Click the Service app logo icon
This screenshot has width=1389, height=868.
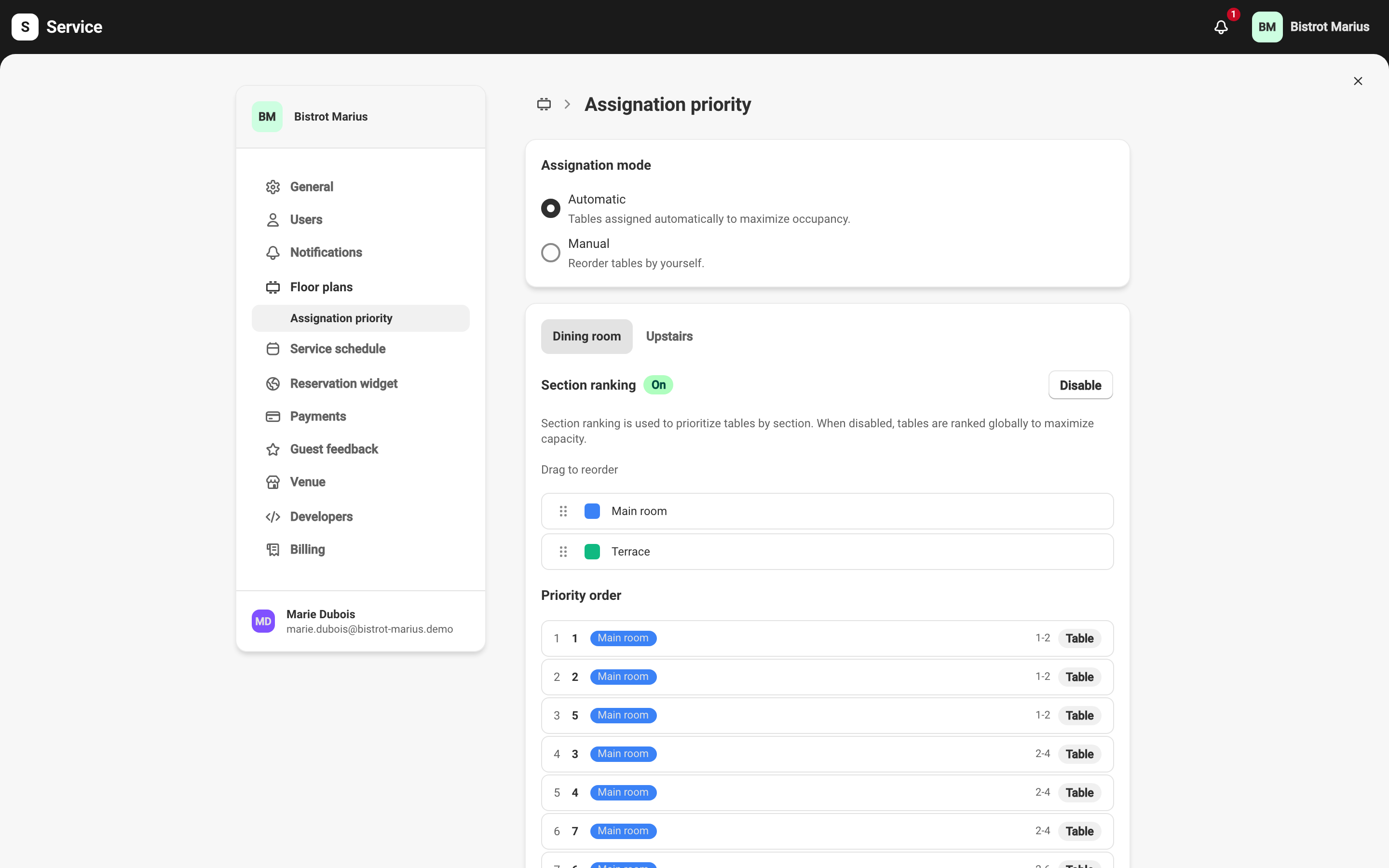pyautogui.click(x=25, y=27)
